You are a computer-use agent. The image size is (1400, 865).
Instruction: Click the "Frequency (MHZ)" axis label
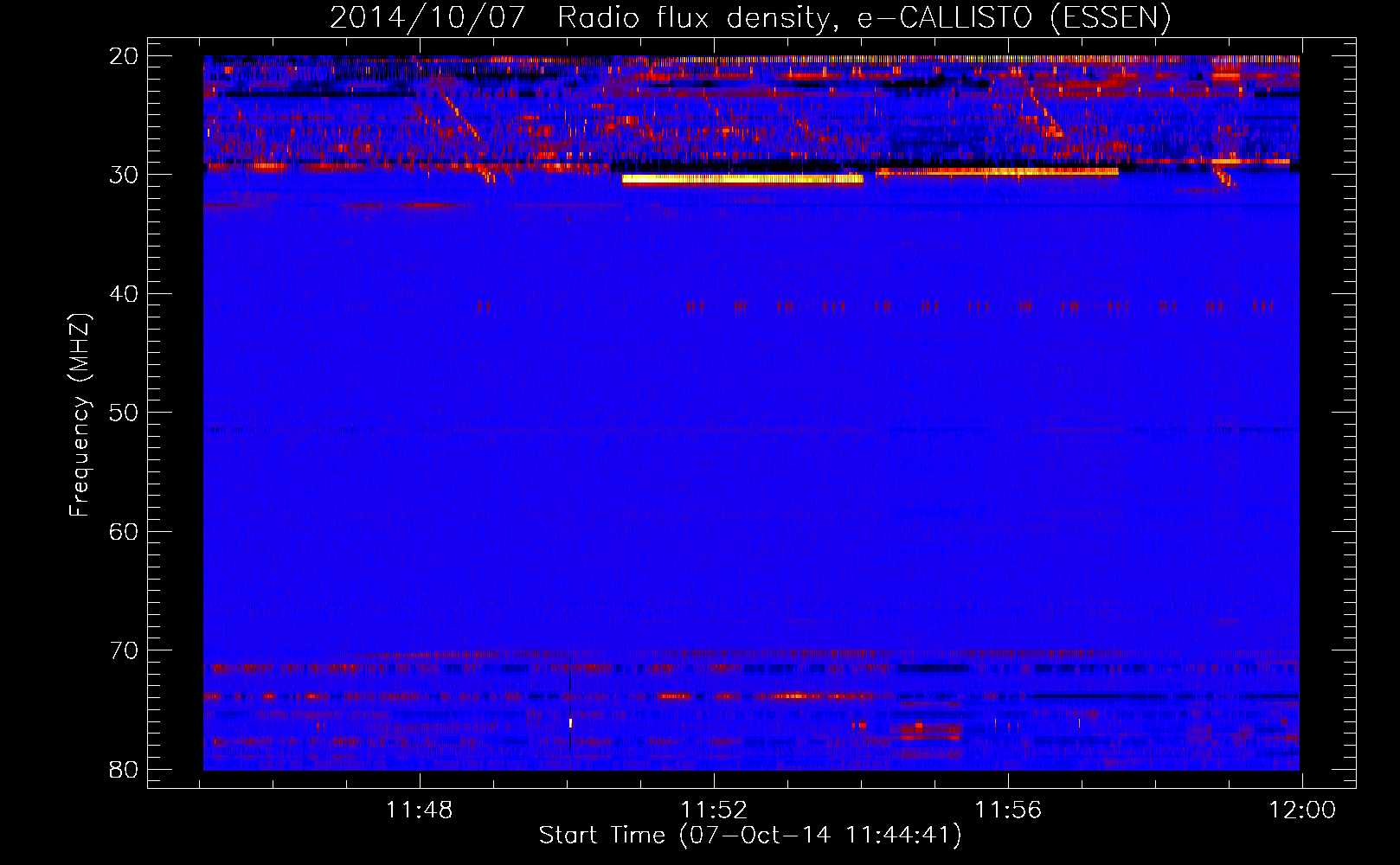tap(79, 415)
